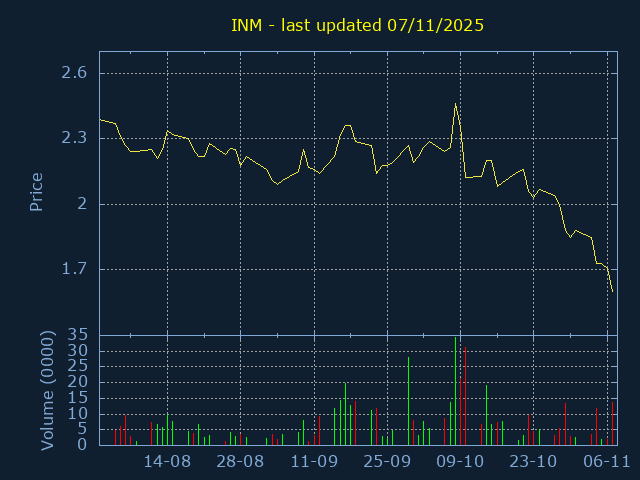Select the 11-09 date label
640x480 pixels.
[314, 462]
